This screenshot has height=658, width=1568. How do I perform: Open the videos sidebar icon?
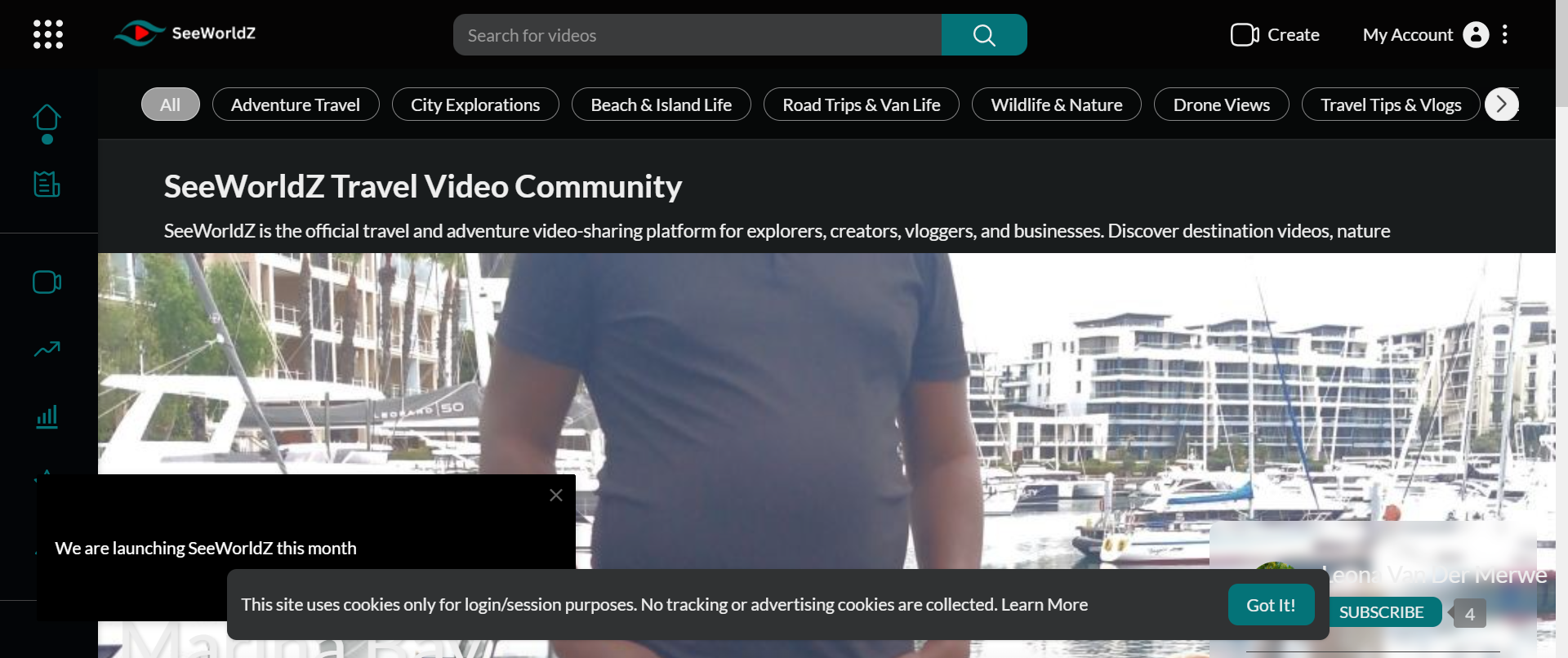tap(47, 282)
